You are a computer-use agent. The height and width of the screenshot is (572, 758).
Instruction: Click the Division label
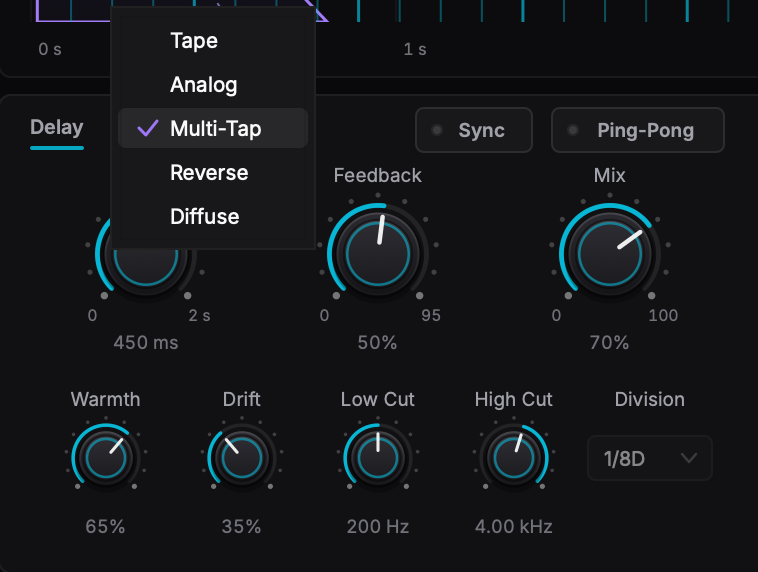(650, 400)
